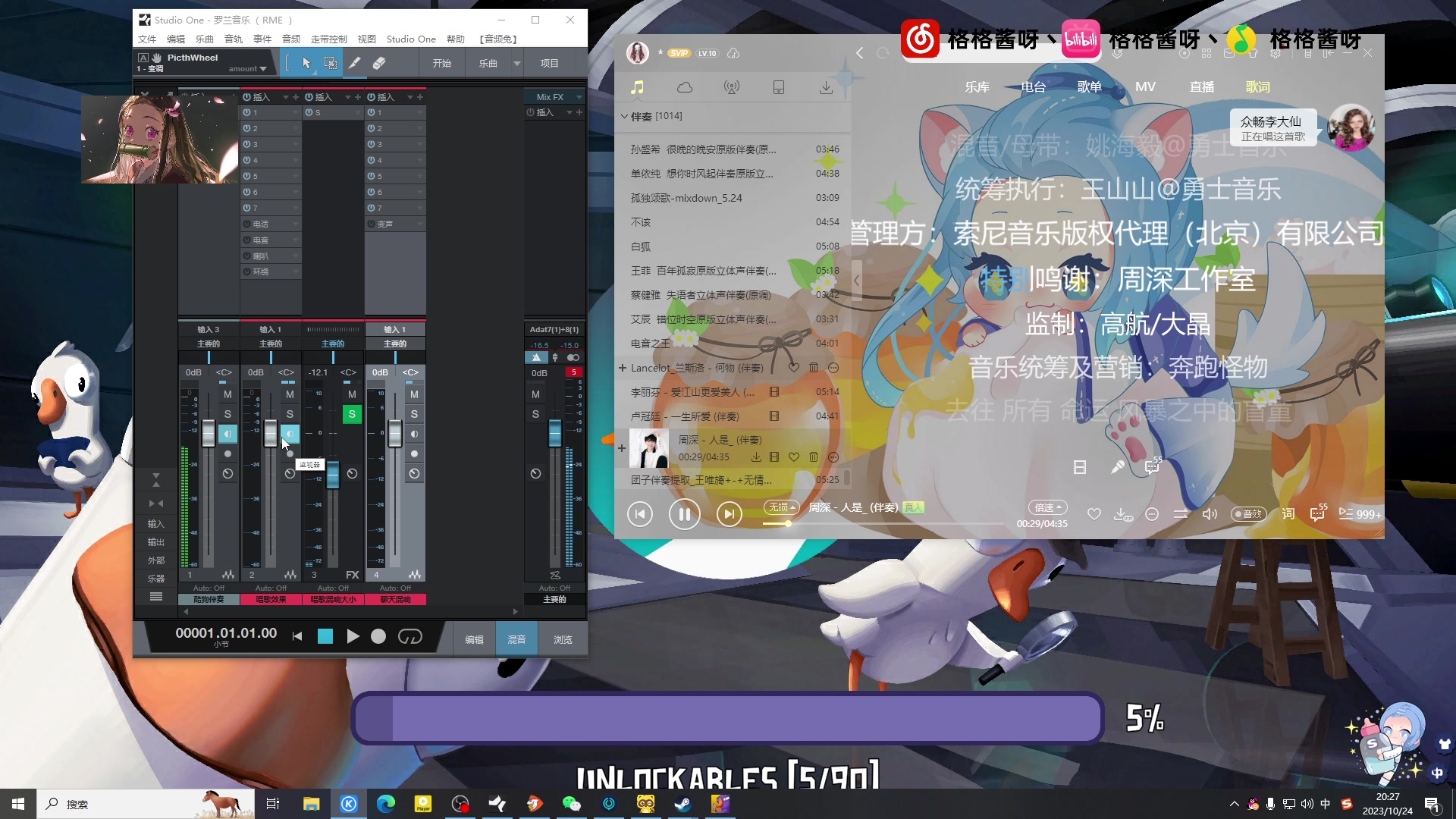Click microphone sing icon above player bar
This screenshot has width=1456, height=819.
[1118, 467]
